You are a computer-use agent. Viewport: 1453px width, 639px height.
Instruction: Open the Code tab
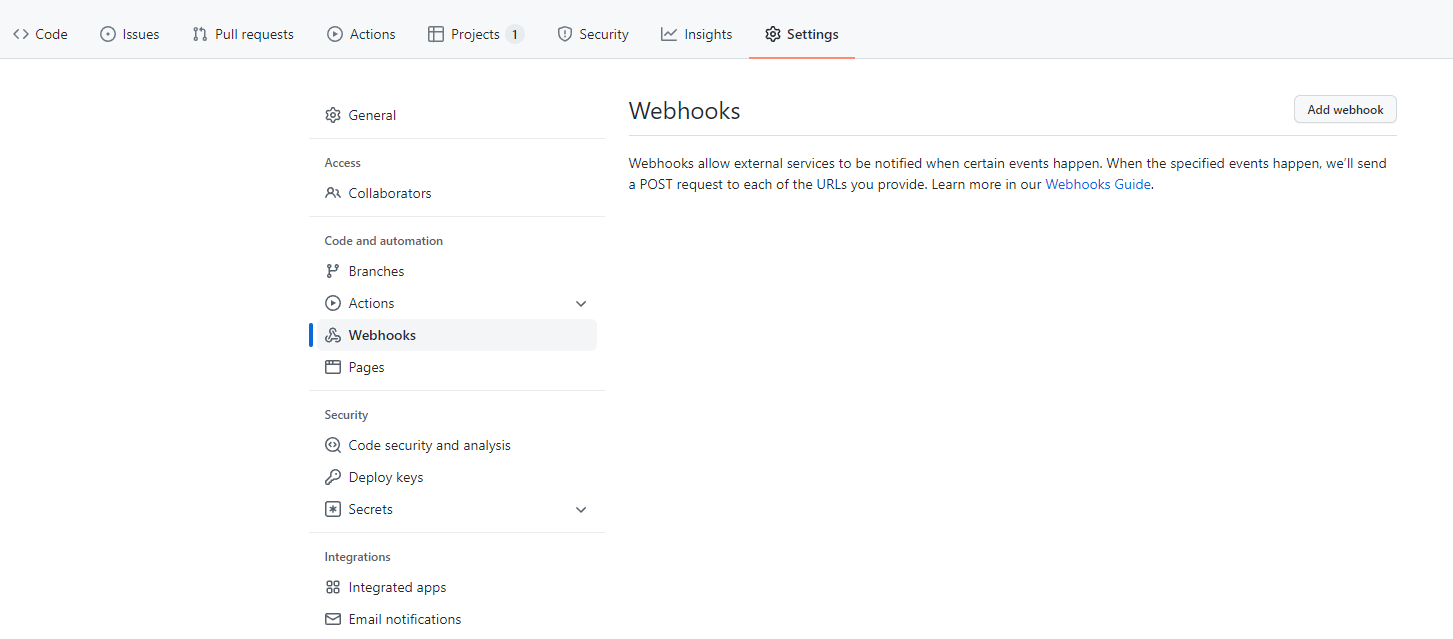pos(40,34)
